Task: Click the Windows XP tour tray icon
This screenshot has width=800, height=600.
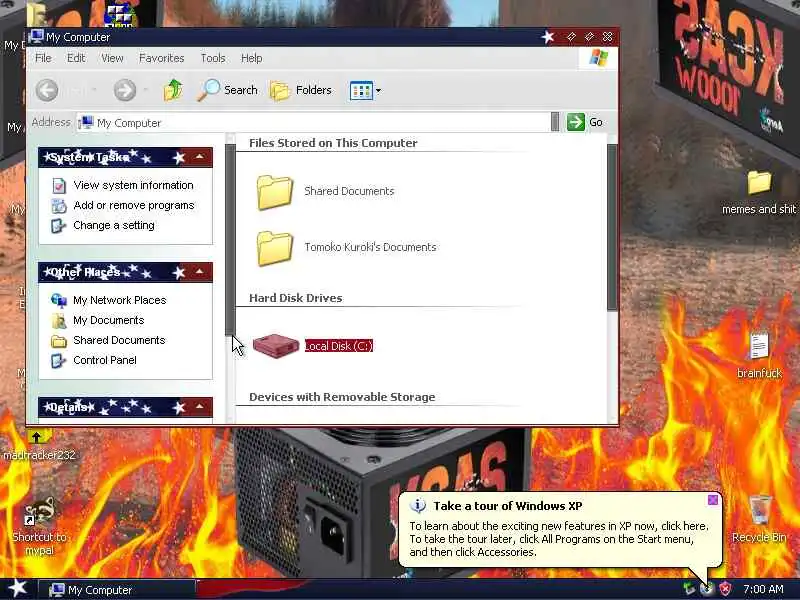Action: point(707,589)
